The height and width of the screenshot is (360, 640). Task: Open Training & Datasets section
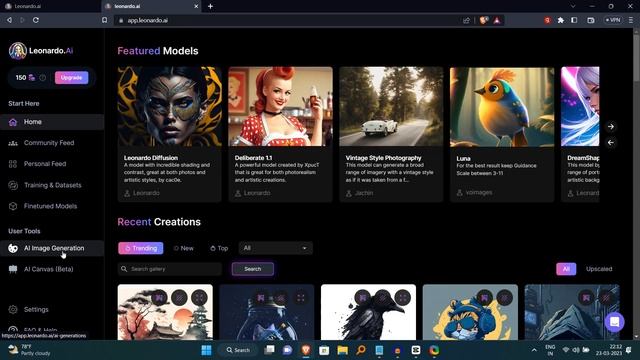click(x=52, y=185)
